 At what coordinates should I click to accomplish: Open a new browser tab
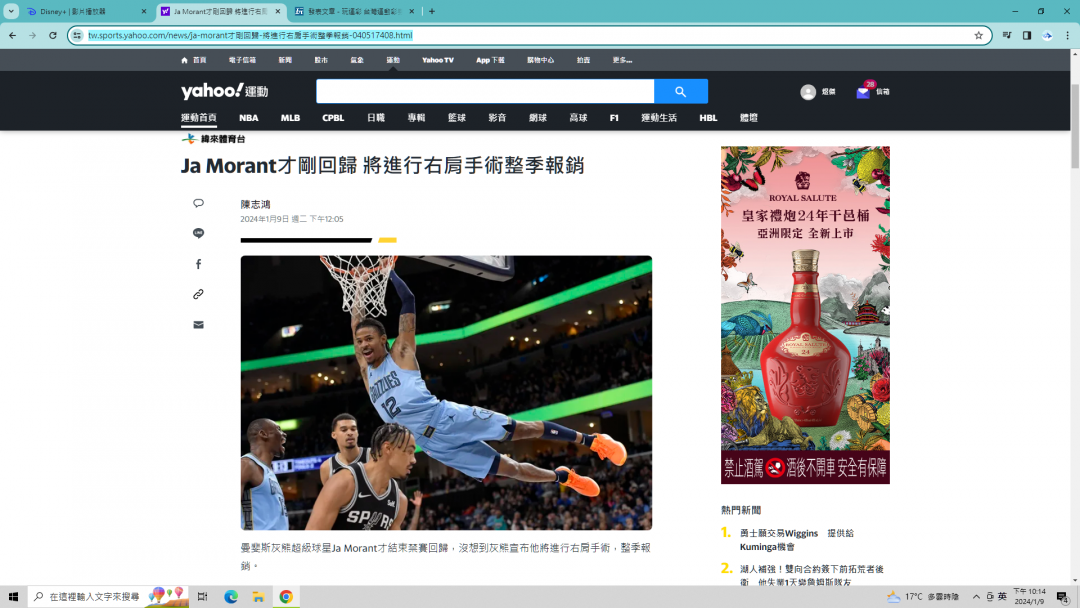click(432, 11)
